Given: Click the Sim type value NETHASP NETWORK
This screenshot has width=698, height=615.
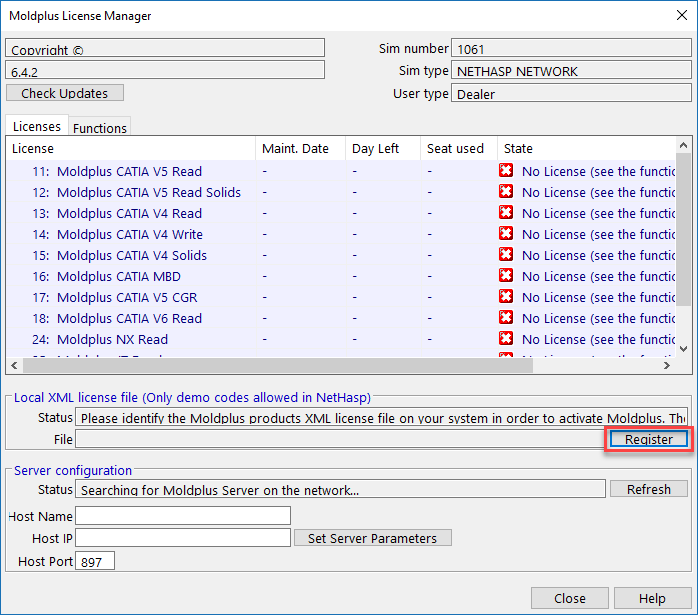Looking at the screenshot, I should coord(571,70).
